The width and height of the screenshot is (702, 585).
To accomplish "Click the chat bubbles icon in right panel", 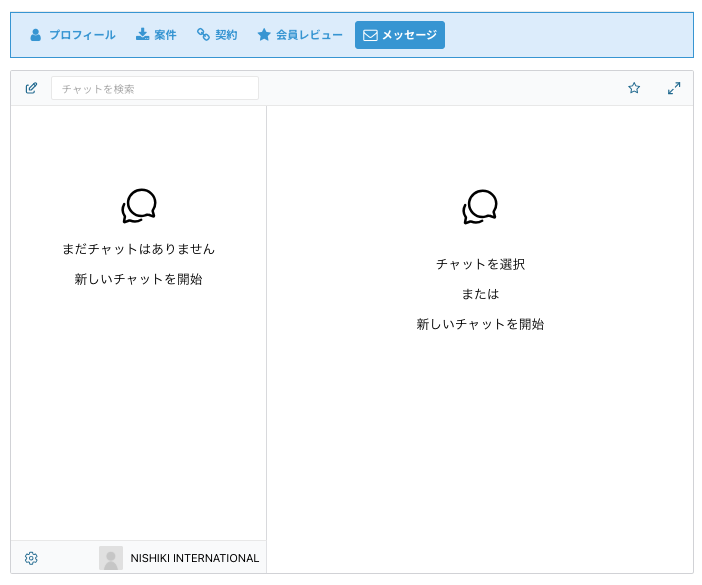I will tap(480, 207).
